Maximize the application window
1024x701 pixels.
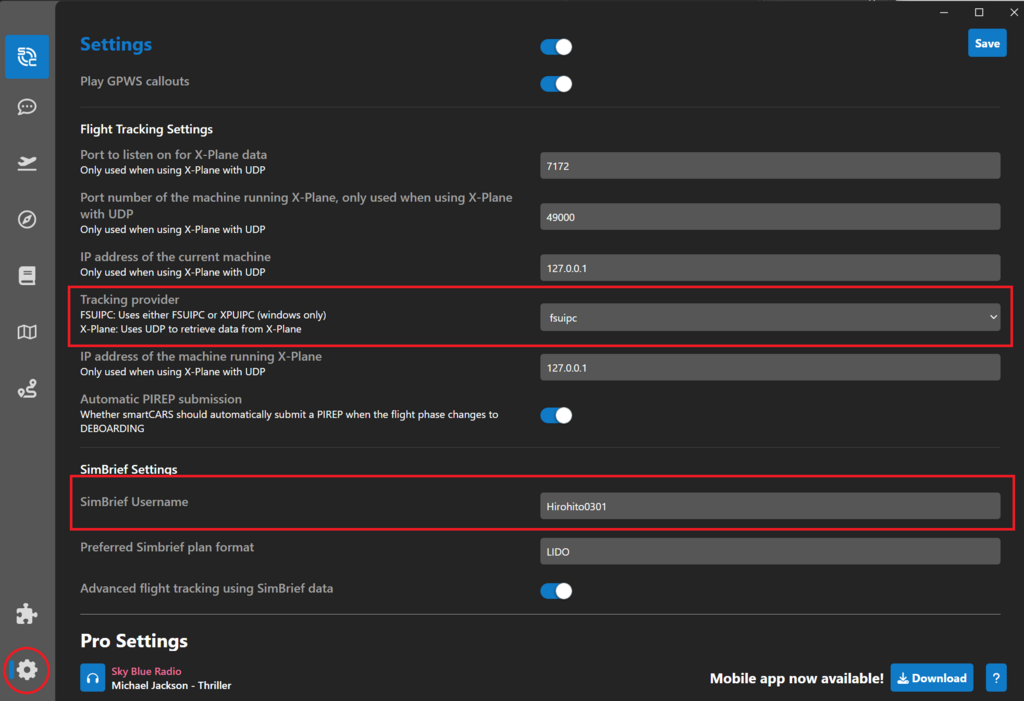(x=979, y=12)
